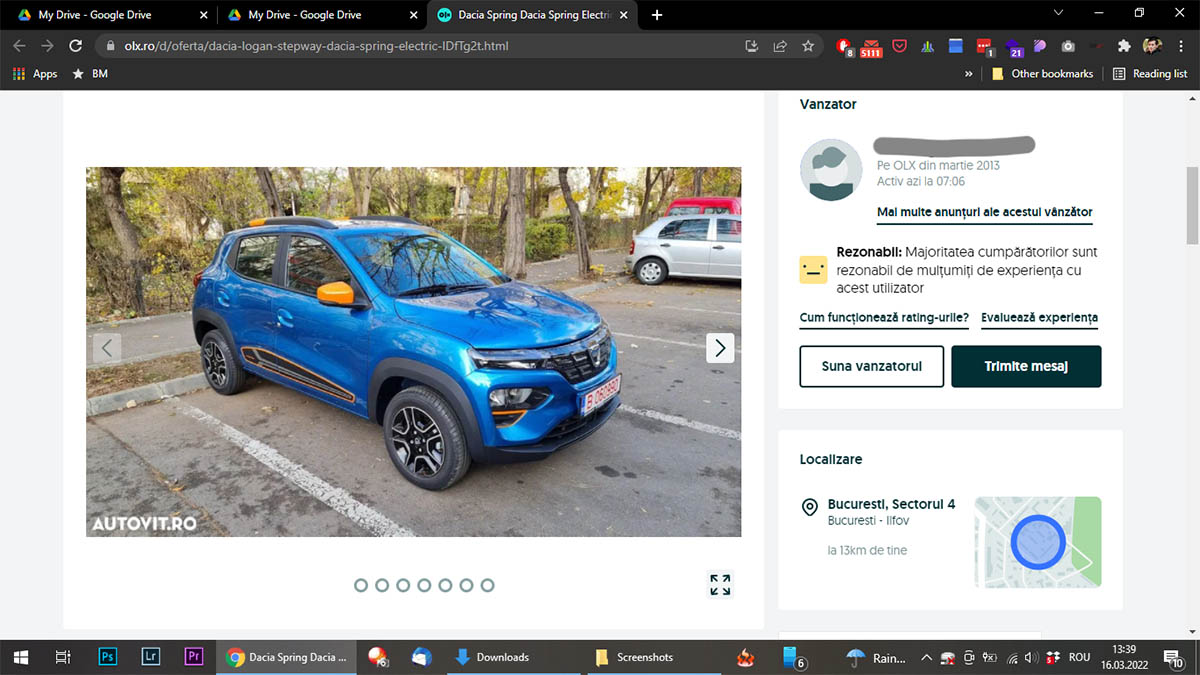This screenshot has width=1200, height=675.
Task: Select the first gallery dot
Action: [x=361, y=585]
